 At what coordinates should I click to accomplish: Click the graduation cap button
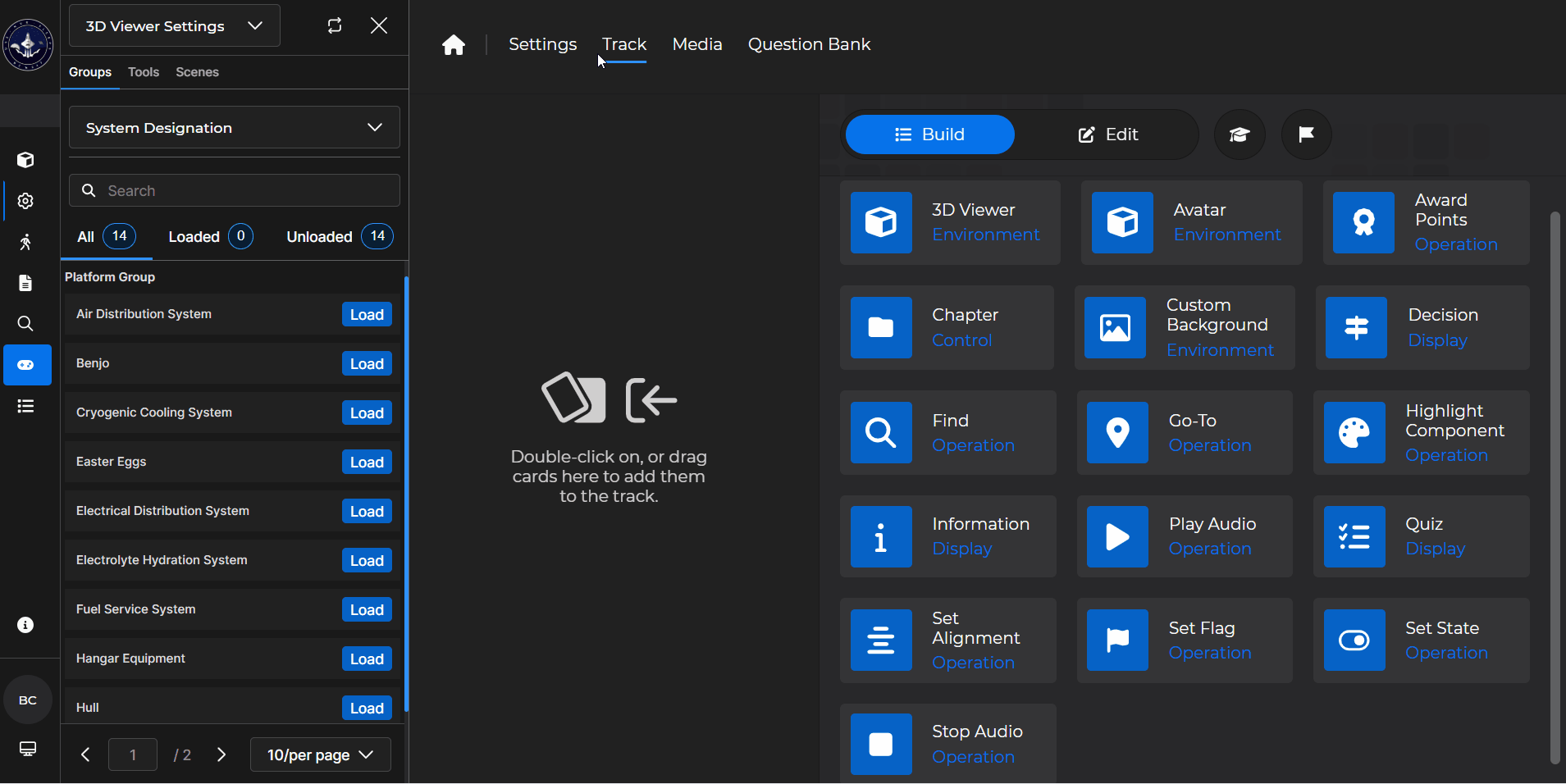click(1239, 134)
